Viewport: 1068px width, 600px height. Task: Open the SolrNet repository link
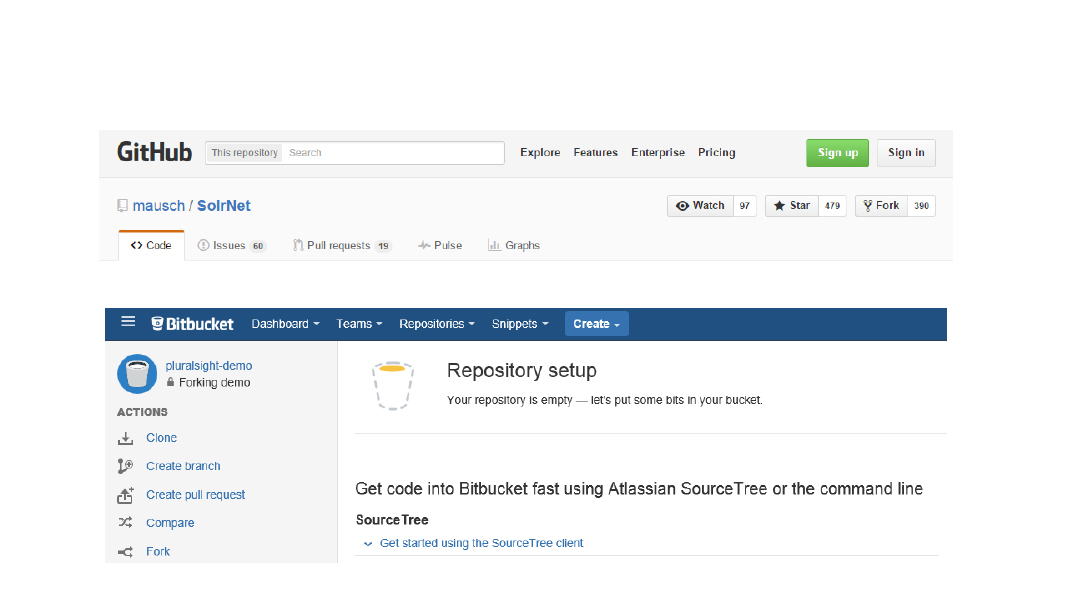[223, 206]
